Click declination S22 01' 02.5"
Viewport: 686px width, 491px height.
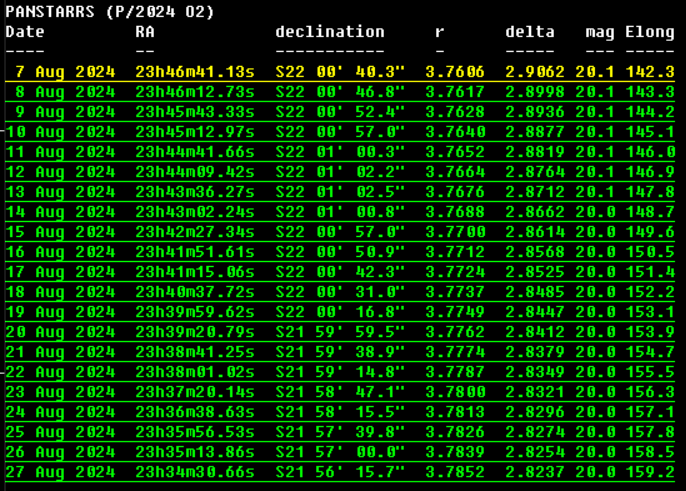pyautogui.click(x=340, y=192)
